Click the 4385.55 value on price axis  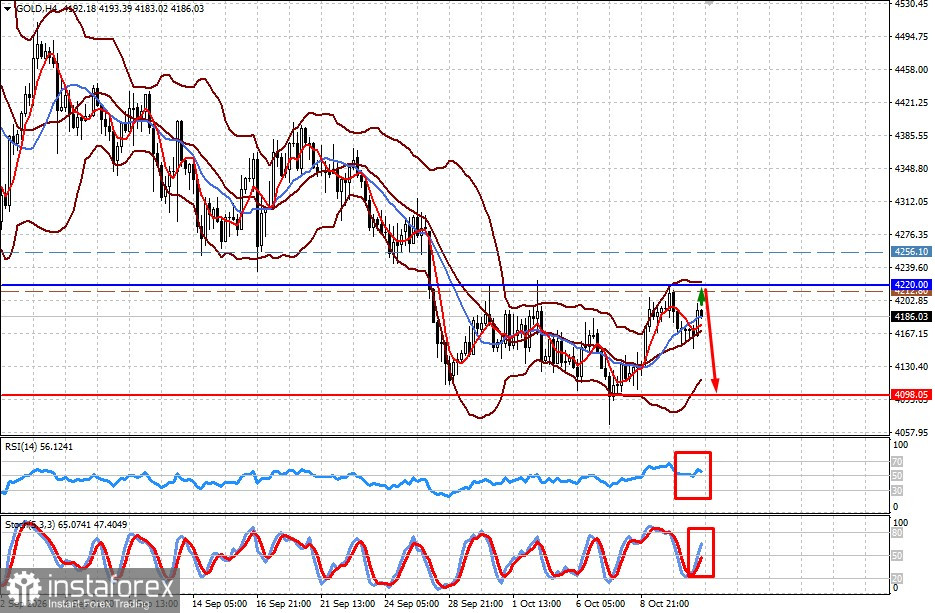pos(912,135)
